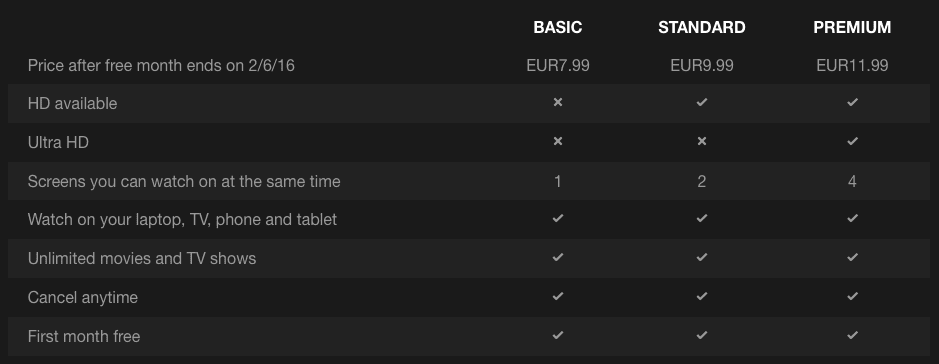
Task: Click the Standard plan HD available checkmark
Action: coord(701,102)
